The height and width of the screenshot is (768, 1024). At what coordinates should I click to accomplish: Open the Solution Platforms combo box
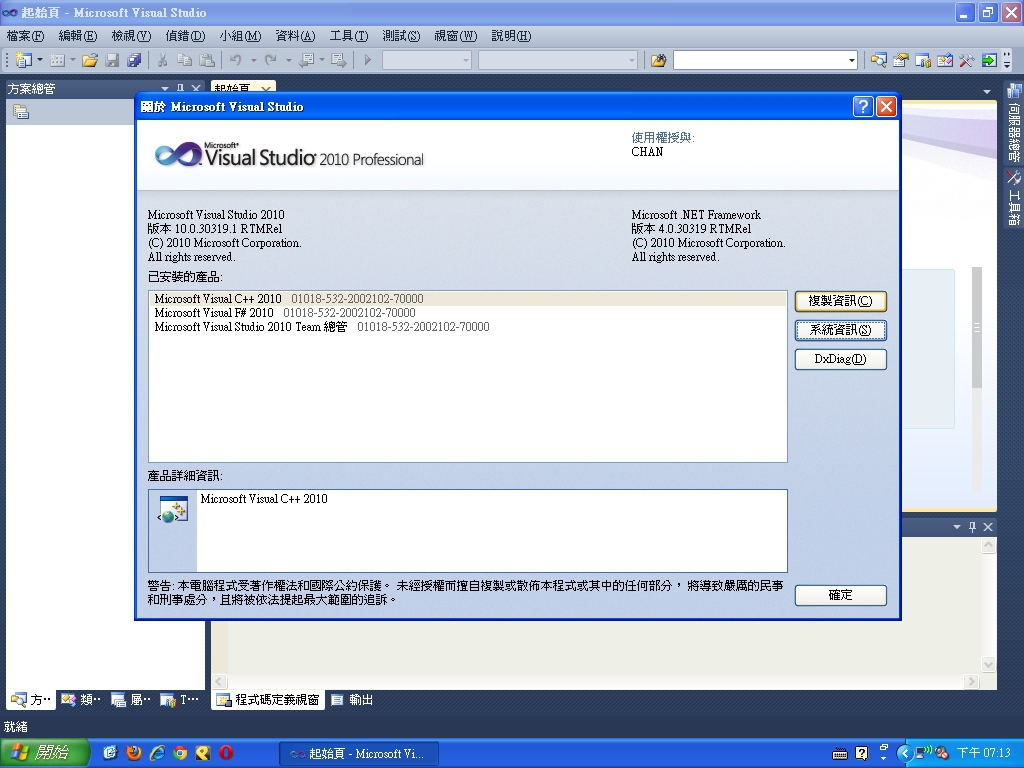coord(558,60)
